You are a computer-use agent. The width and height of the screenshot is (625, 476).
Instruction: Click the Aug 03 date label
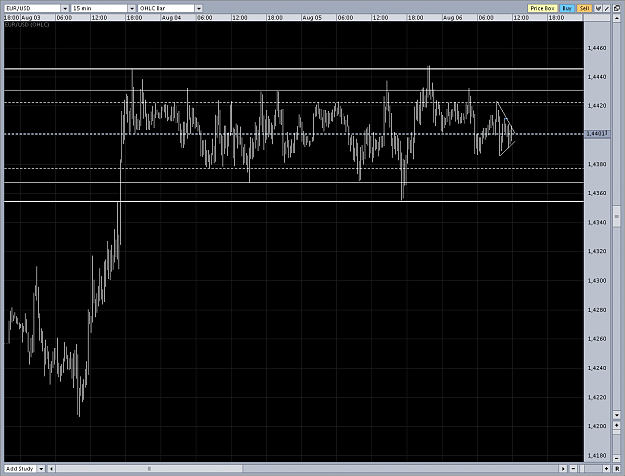click(x=31, y=18)
